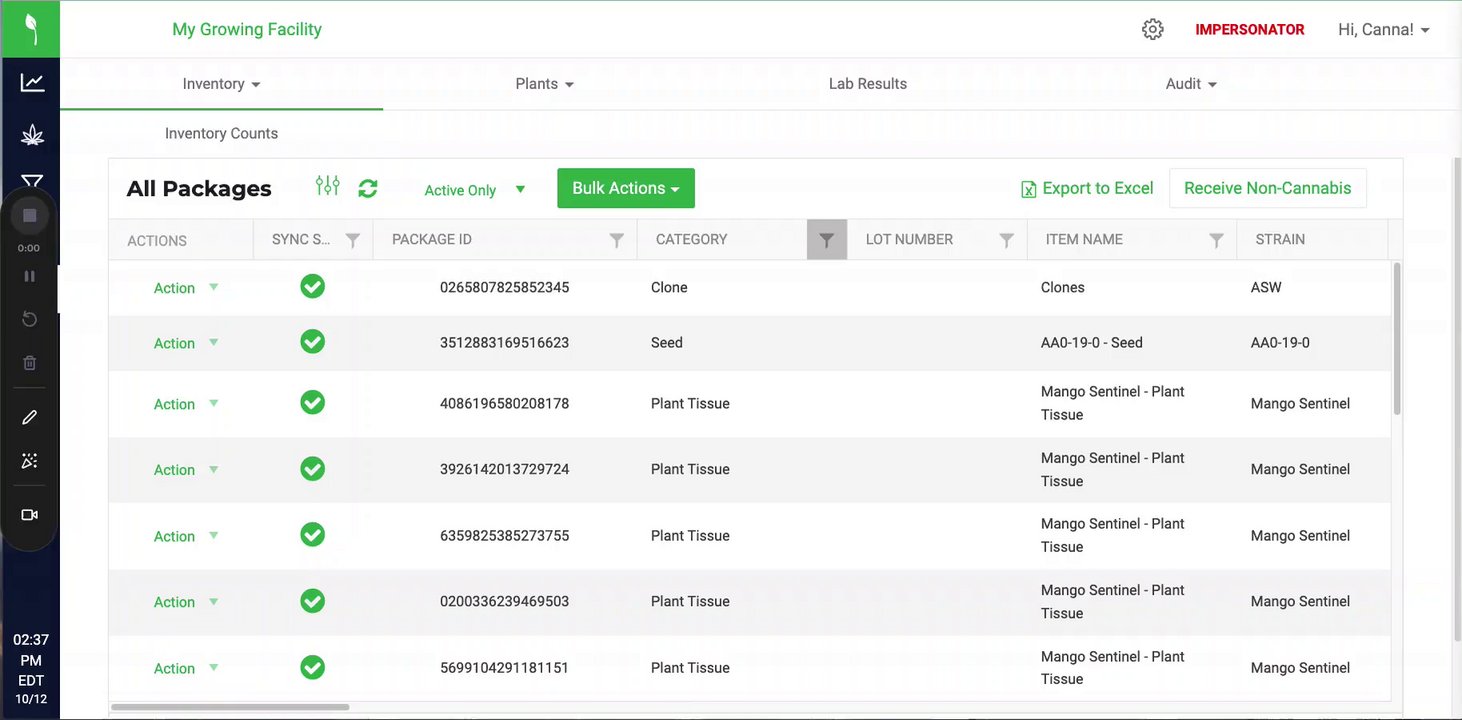The image size is (1462, 720).
Task: Click the table's horizontal scrollbar
Action: 230,707
